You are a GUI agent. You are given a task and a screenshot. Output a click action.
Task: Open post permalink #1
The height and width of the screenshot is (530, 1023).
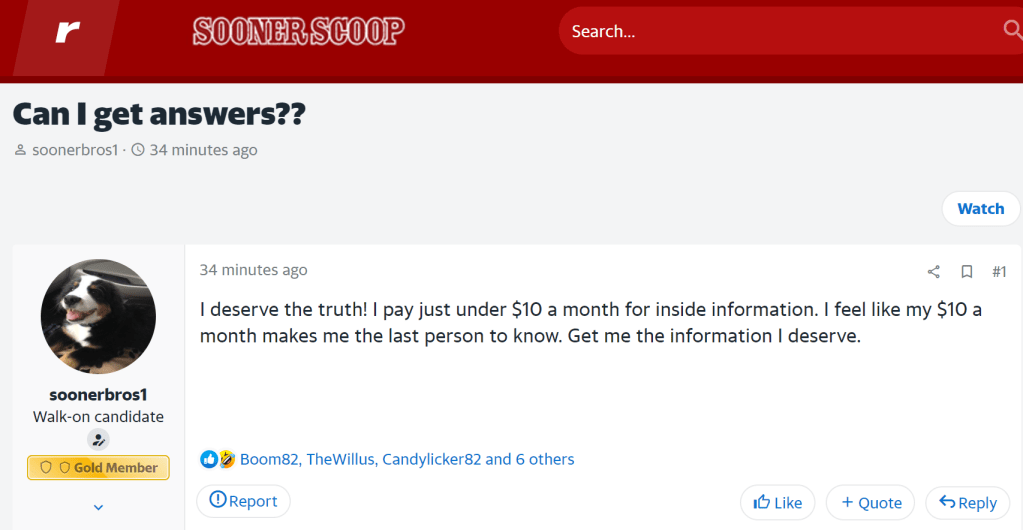(999, 272)
